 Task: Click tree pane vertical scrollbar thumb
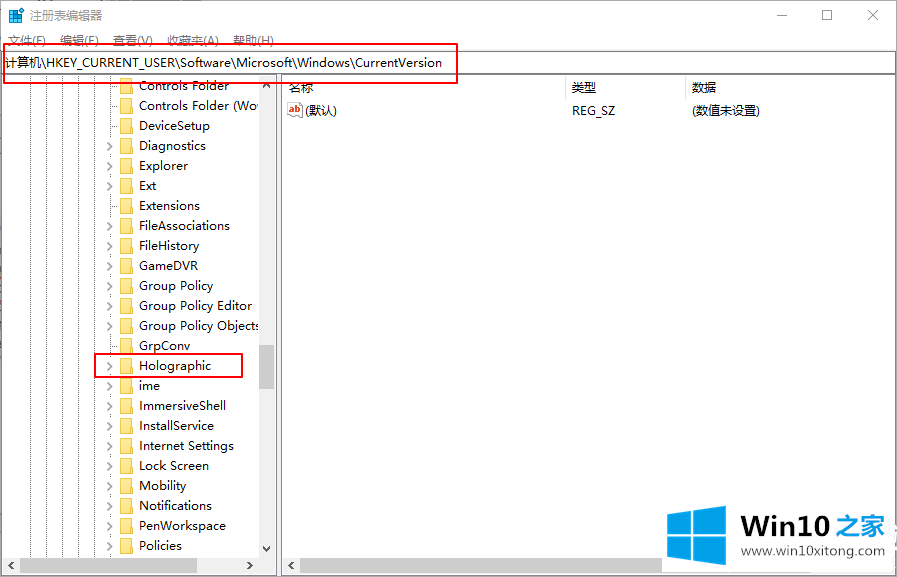267,367
